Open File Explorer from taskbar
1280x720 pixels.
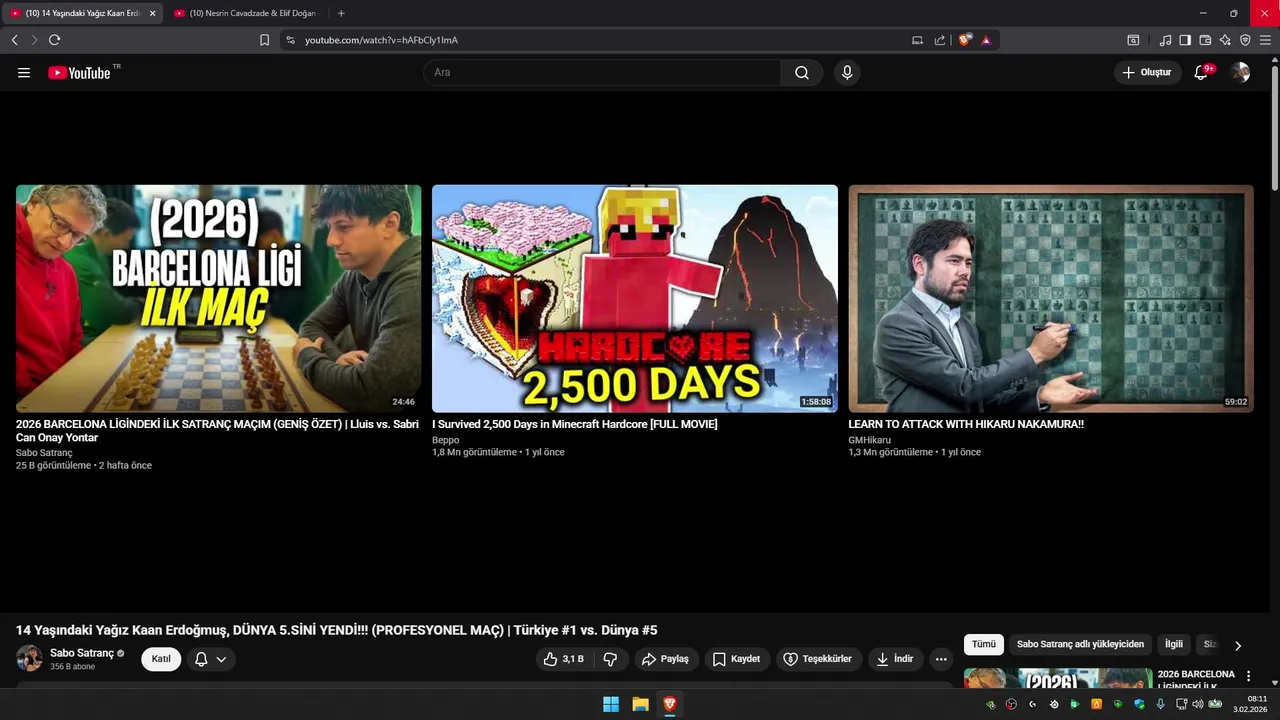(x=640, y=704)
